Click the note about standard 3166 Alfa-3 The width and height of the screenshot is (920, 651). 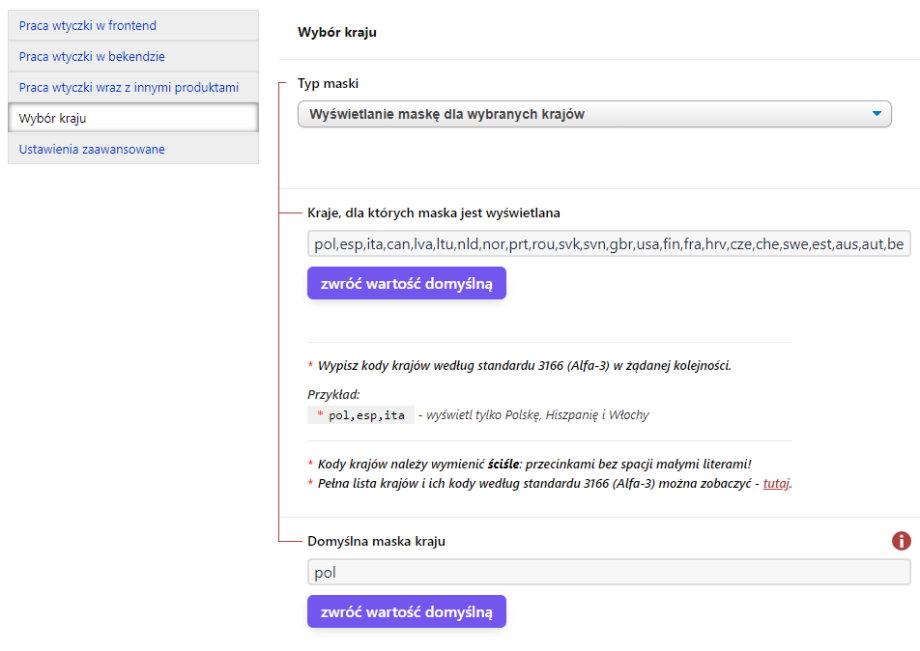524,365
